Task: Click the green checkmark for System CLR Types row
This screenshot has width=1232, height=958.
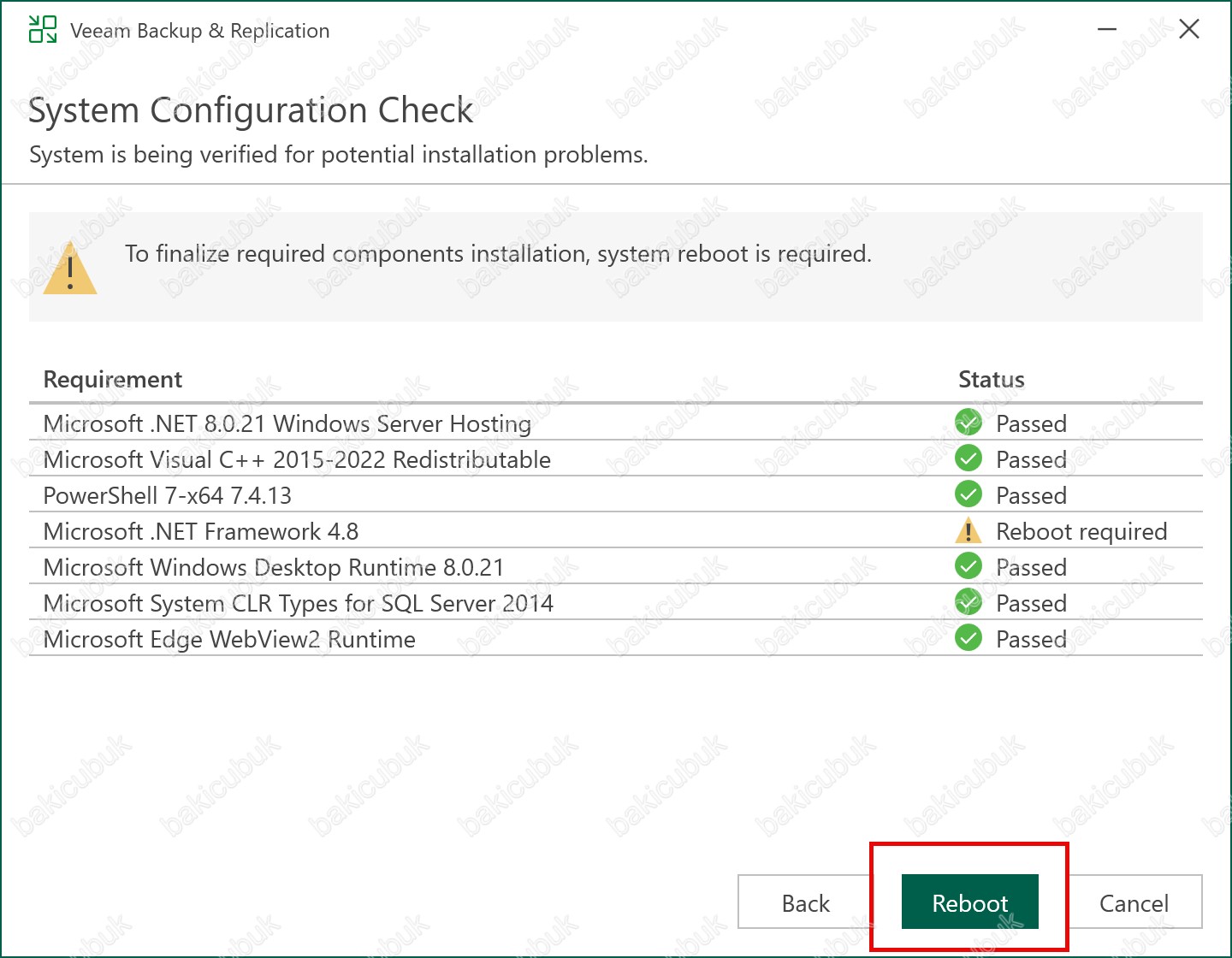Action: click(968, 603)
